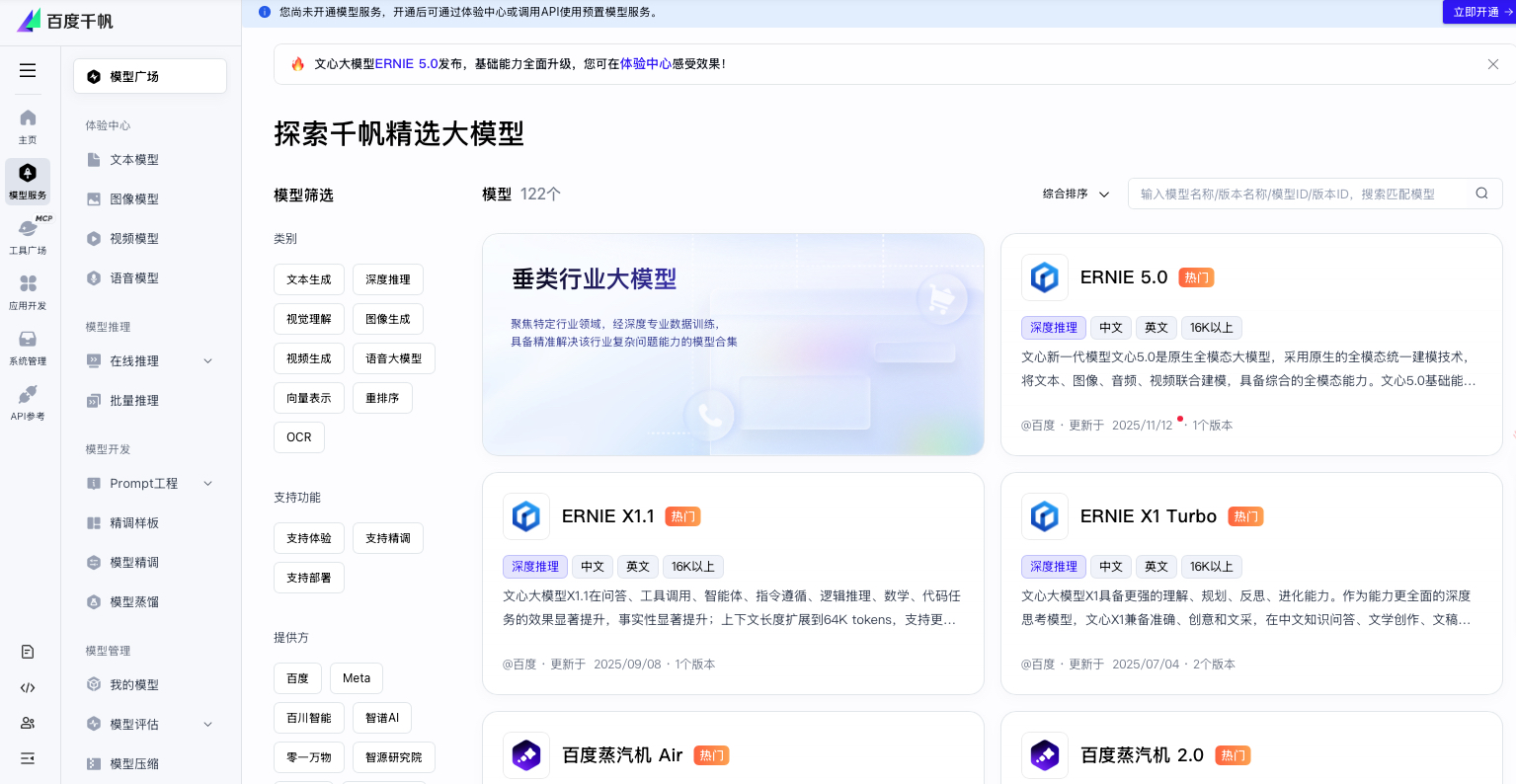Select 文本模型 in the left menu
This screenshot has height=784, width=1516.
134,160
